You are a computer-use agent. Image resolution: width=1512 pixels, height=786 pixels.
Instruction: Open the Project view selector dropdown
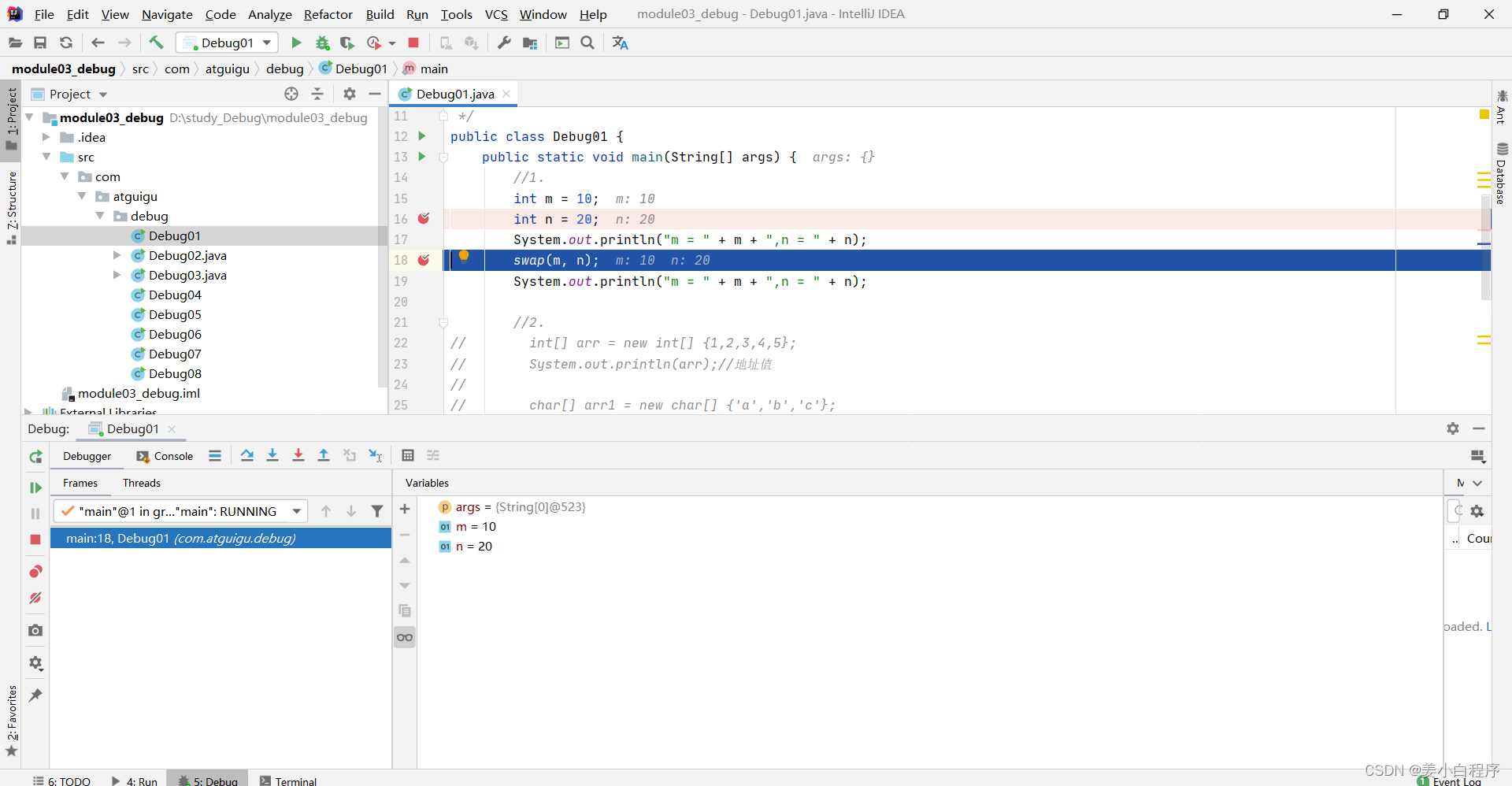coord(103,95)
